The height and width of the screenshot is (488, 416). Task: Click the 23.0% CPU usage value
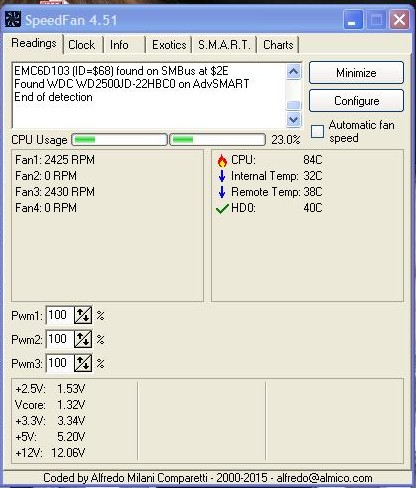click(x=286, y=140)
